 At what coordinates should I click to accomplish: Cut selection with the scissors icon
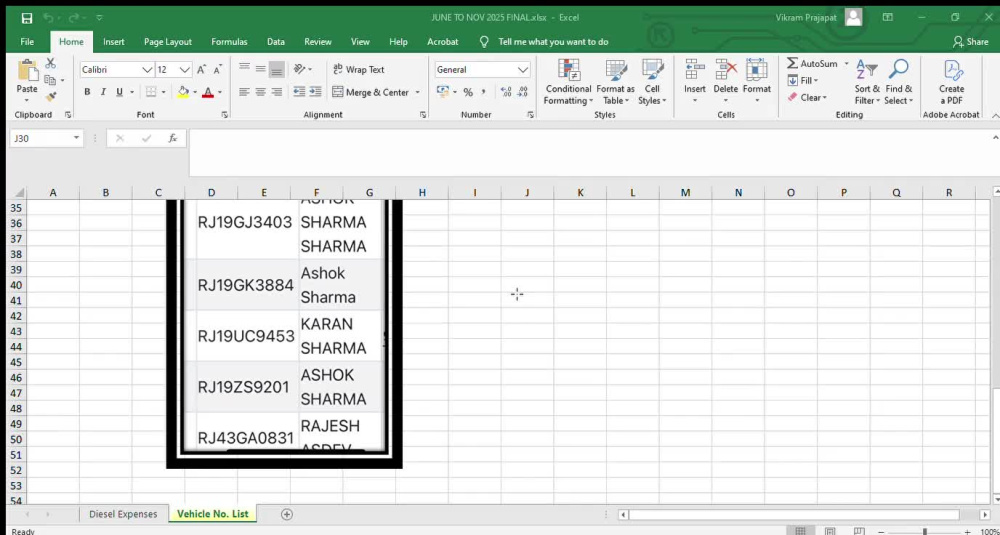coord(50,63)
